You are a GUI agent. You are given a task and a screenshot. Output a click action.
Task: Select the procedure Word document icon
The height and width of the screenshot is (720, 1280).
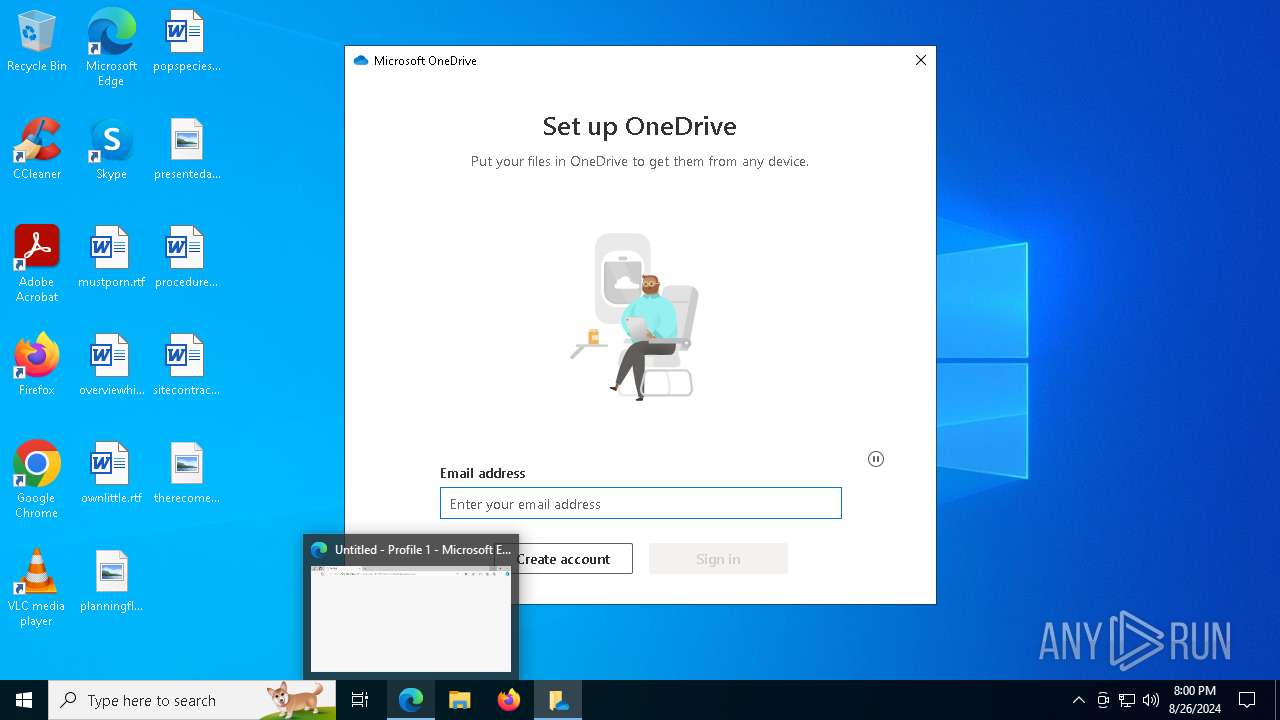click(186, 258)
